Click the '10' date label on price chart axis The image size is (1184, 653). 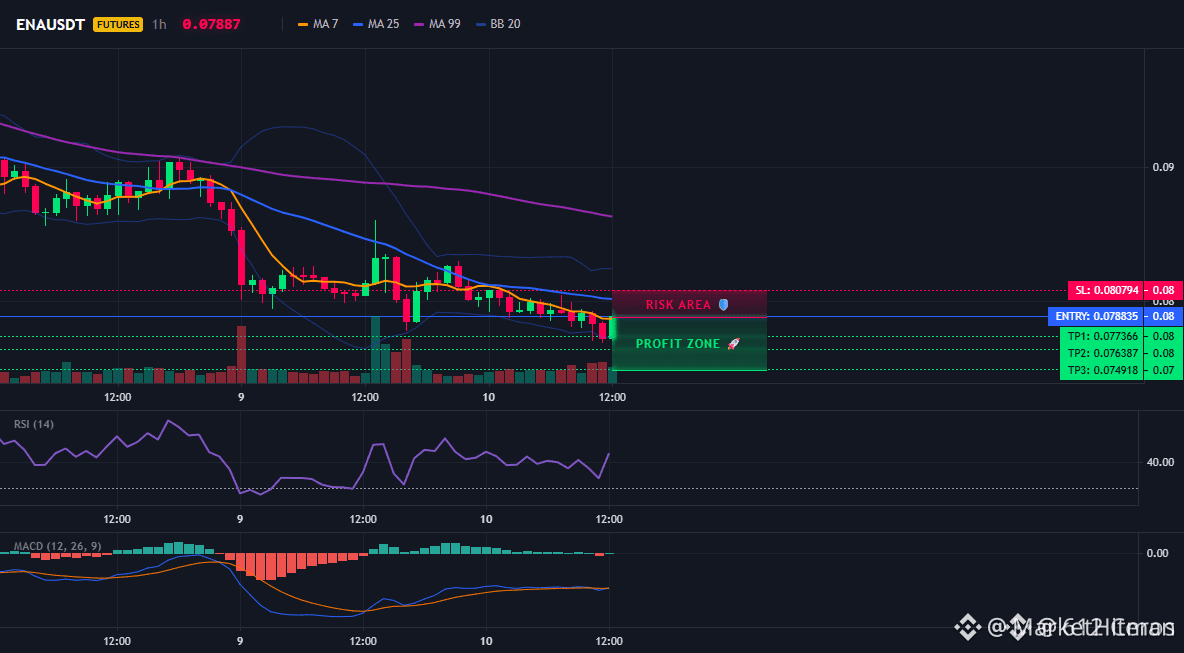(488, 396)
